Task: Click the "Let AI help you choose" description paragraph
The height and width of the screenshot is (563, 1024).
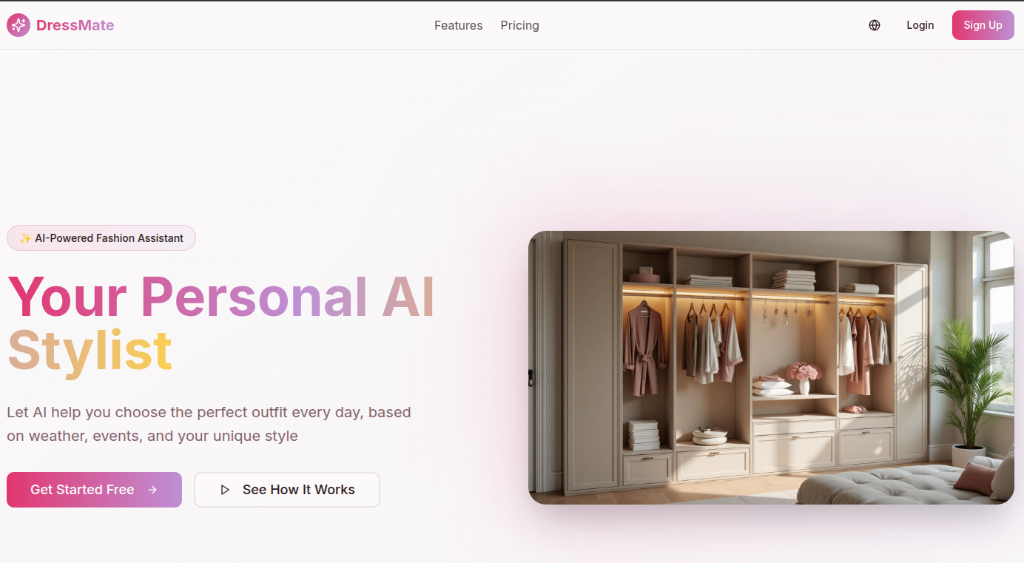Action: pyautogui.click(x=209, y=424)
